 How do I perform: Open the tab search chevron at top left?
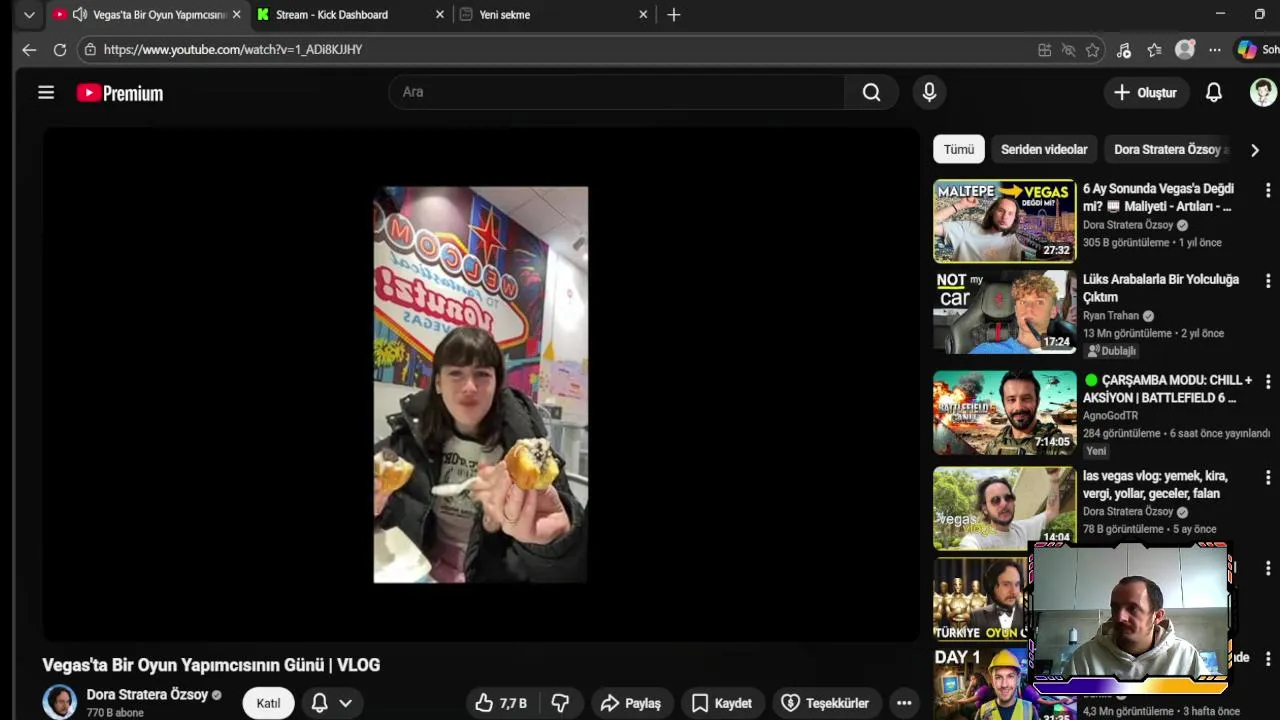[29, 15]
